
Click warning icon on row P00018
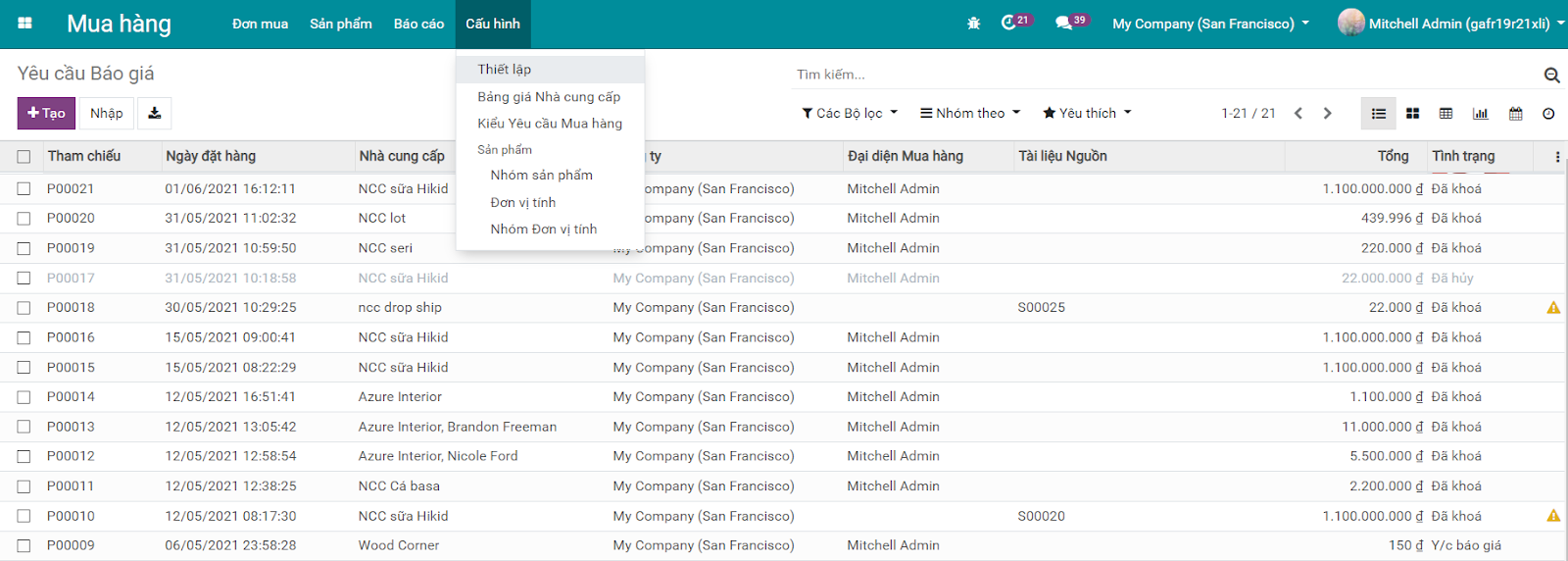1553,308
